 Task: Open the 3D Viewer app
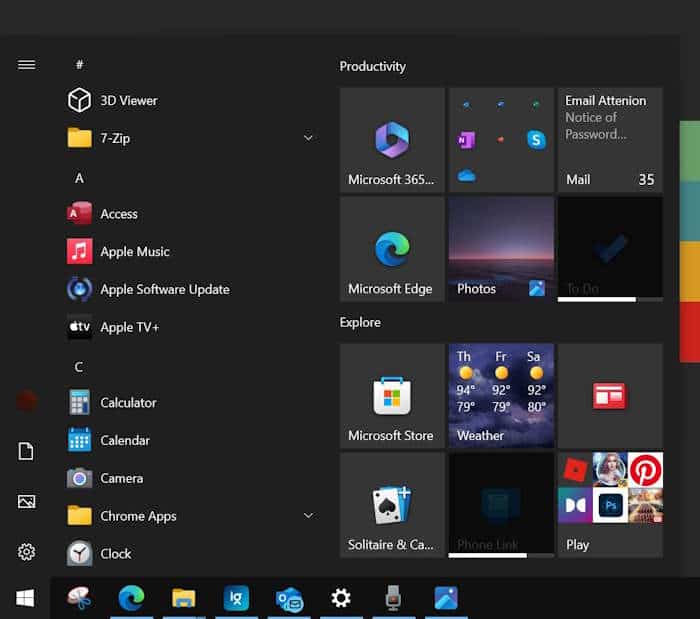(x=192, y=100)
